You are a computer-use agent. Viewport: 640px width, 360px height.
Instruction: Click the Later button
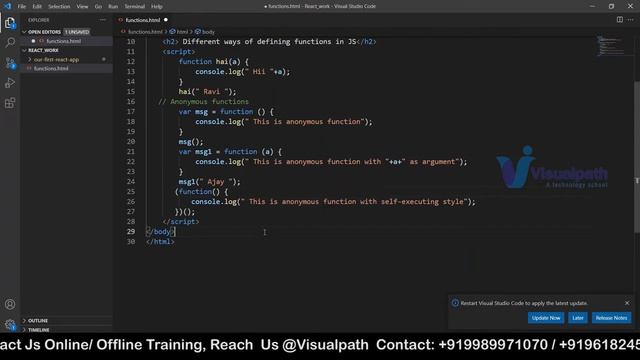pos(578,318)
